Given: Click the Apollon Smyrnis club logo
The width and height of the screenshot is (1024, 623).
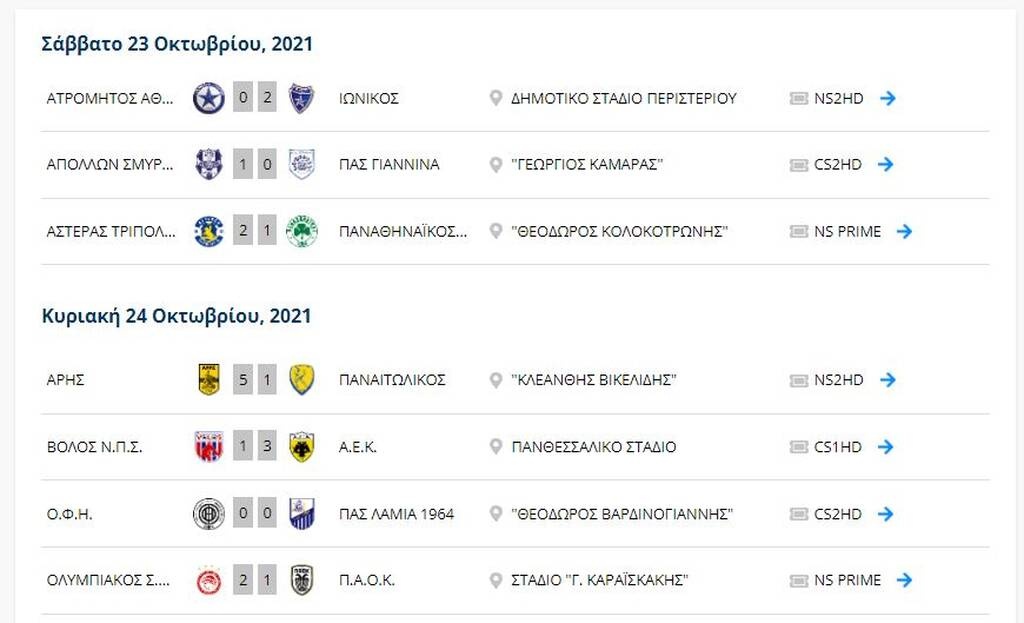Looking at the screenshot, I should (208, 164).
